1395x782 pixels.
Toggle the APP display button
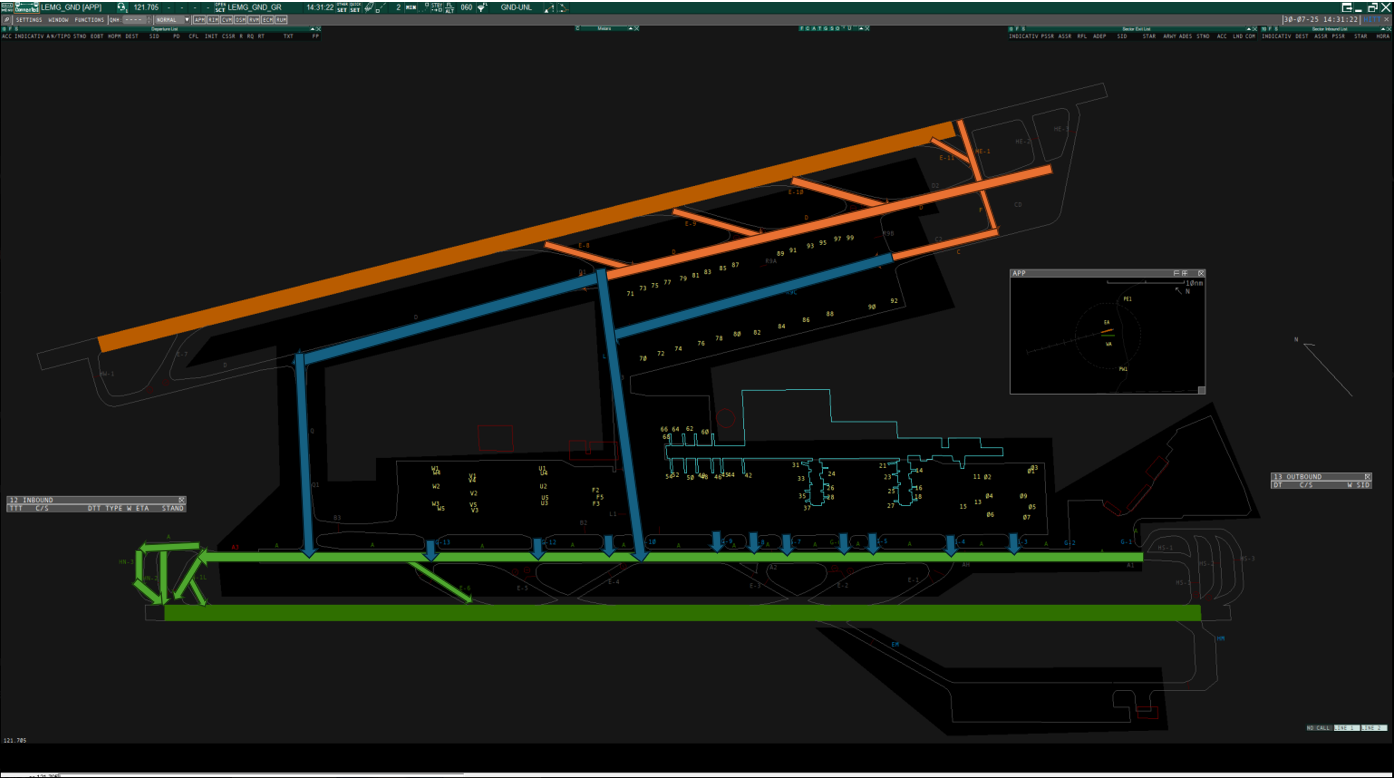click(x=199, y=19)
